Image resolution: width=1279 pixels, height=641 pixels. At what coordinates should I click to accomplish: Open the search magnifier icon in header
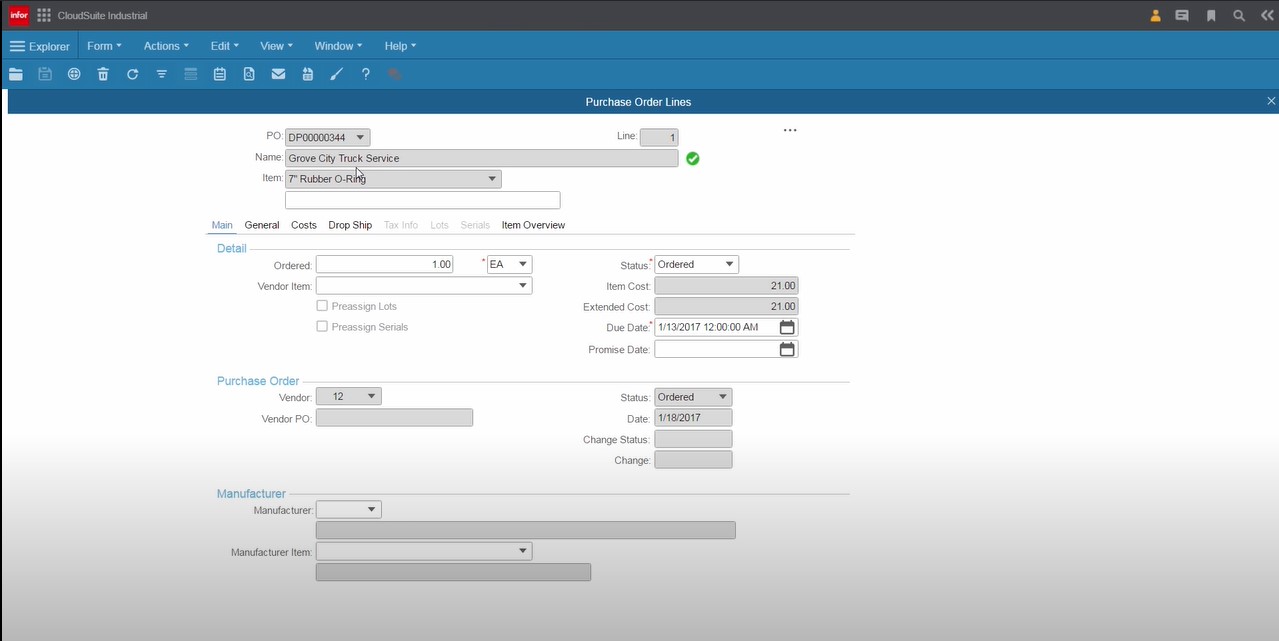(1239, 16)
